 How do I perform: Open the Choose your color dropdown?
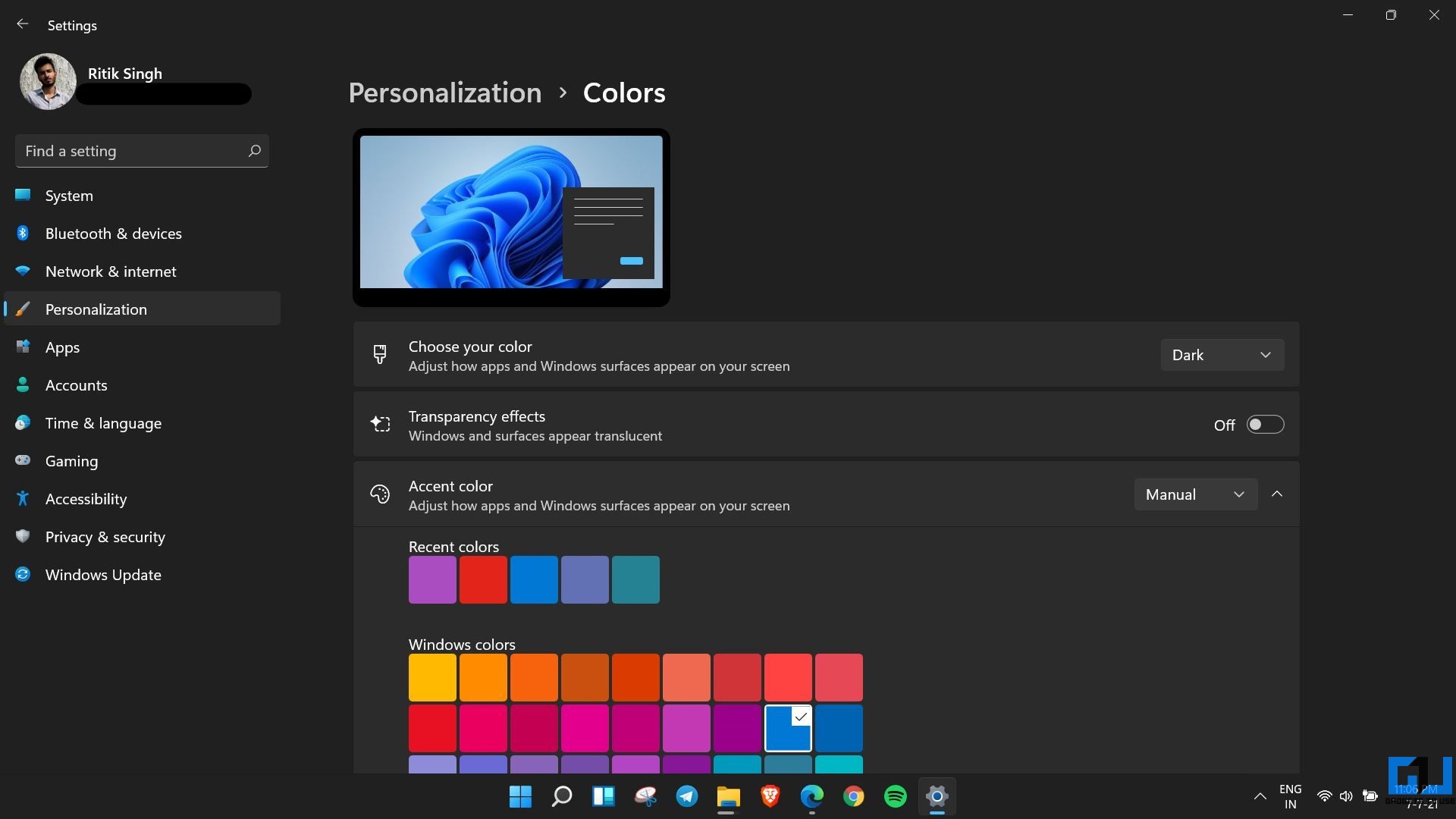(x=1221, y=354)
